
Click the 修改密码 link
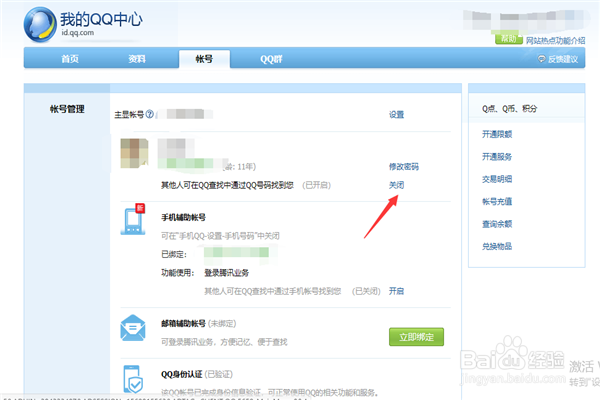[x=404, y=167]
